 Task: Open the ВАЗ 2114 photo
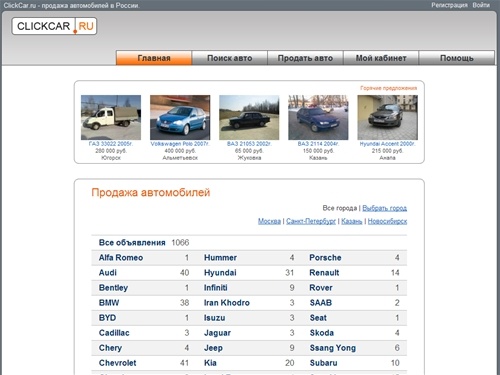tap(318, 117)
